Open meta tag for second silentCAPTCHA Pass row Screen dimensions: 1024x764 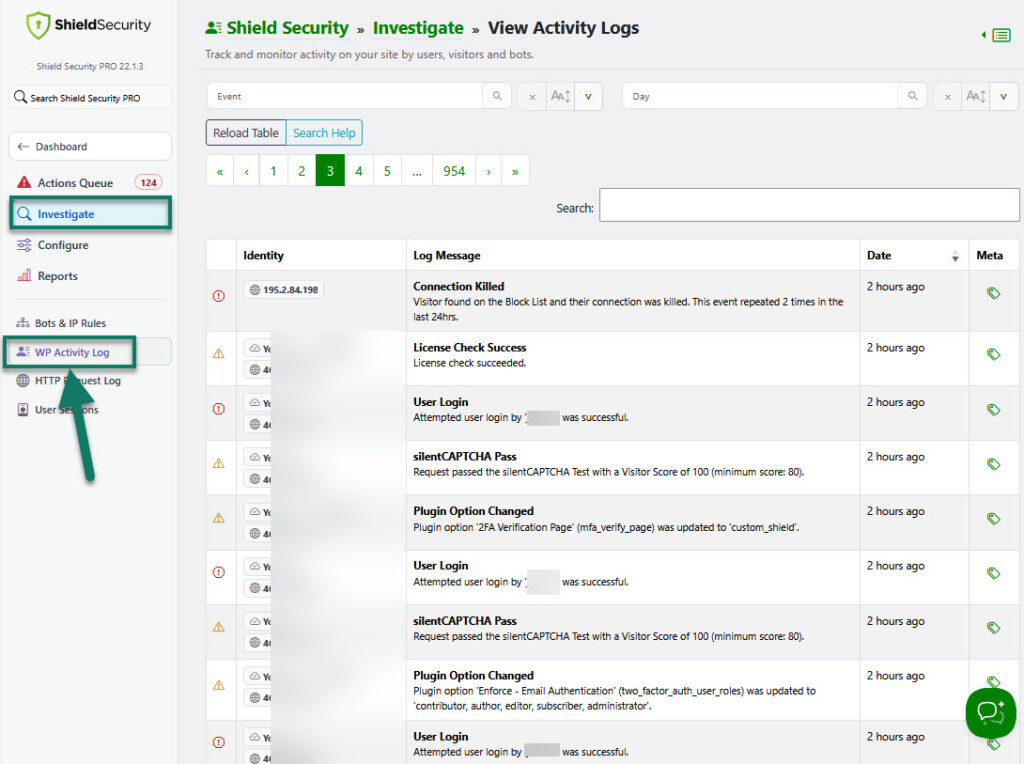tap(993, 628)
